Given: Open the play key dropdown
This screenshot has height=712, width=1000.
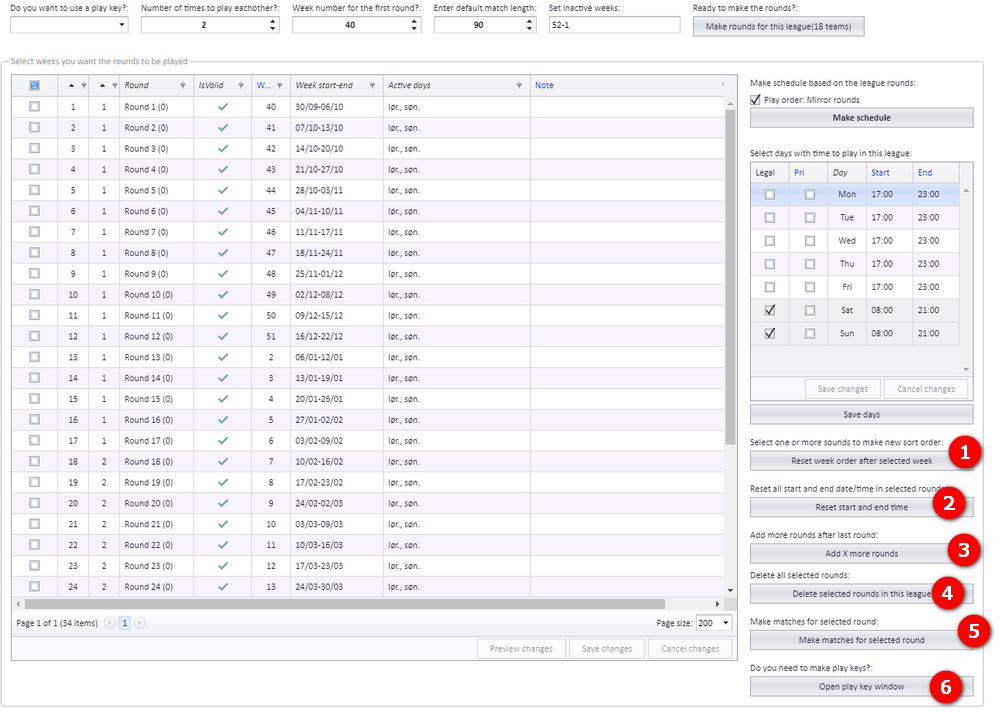Looking at the screenshot, I should [122, 25].
